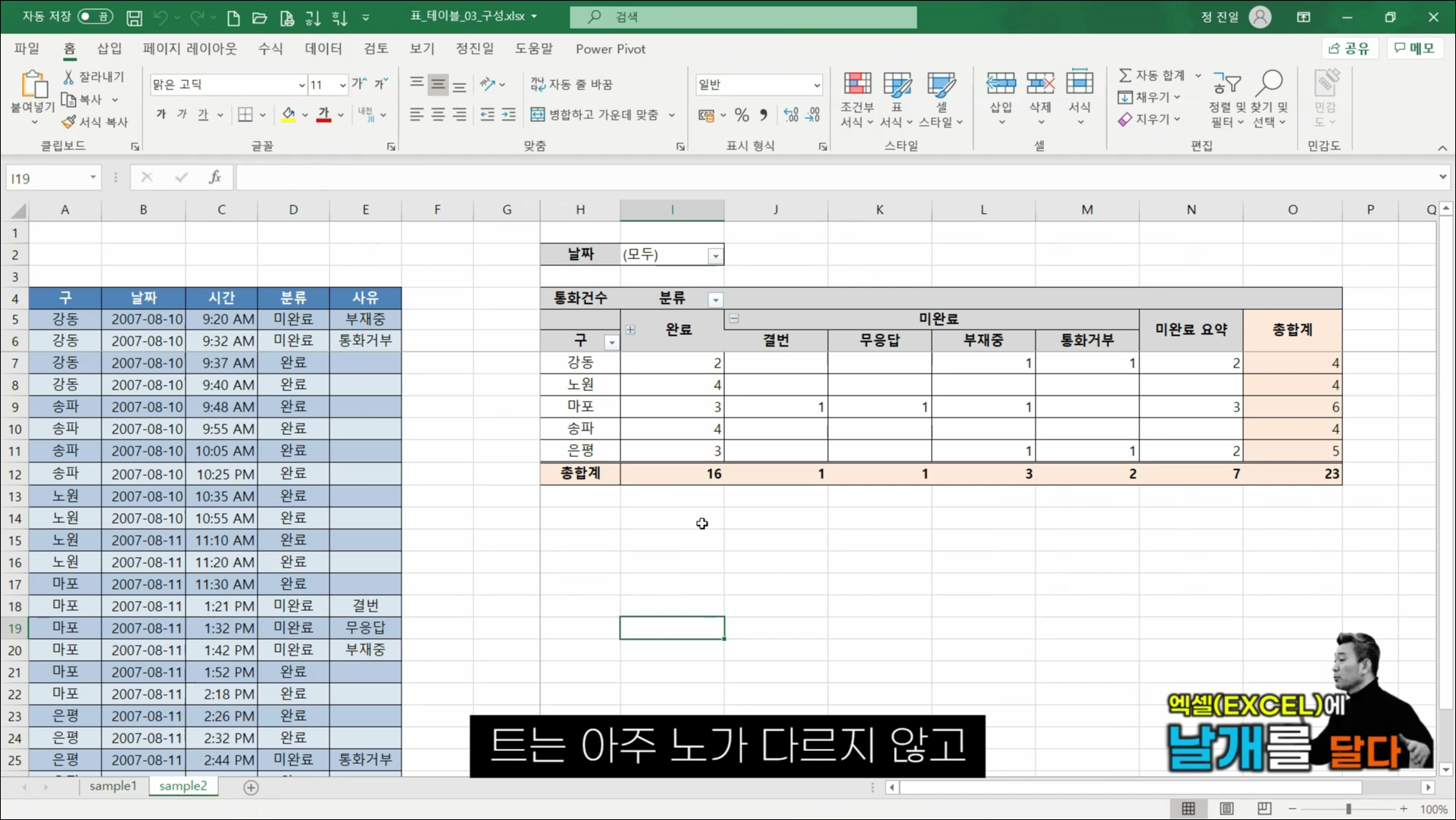Image resolution: width=1456 pixels, height=820 pixels.
Task: Collapse the 미완료 pivot column group
Action: [733, 319]
